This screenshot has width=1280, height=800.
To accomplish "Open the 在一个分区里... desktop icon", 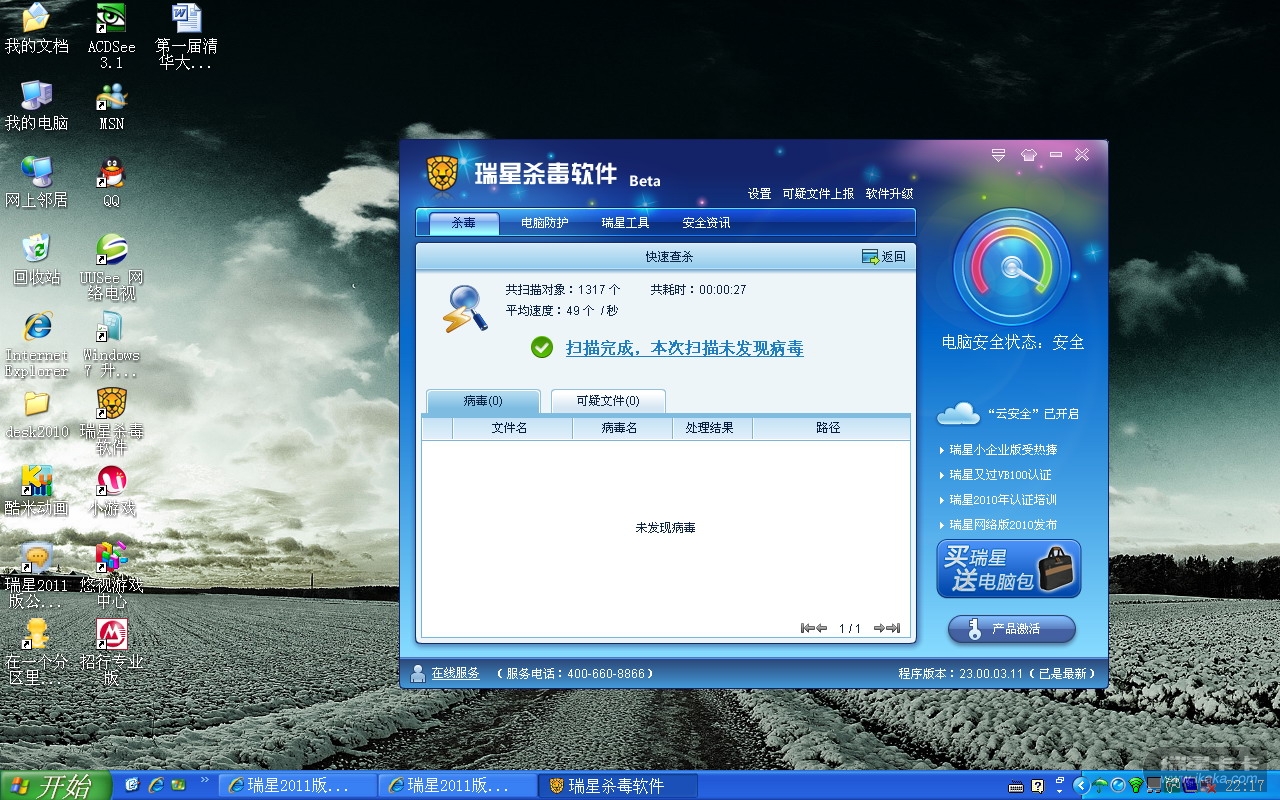I will point(36,652).
